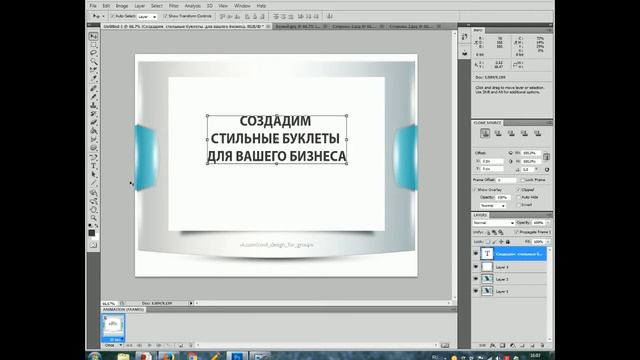The width and height of the screenshot is (640, 360).
Task: Click the link layers icon
Action: (482, 346)
